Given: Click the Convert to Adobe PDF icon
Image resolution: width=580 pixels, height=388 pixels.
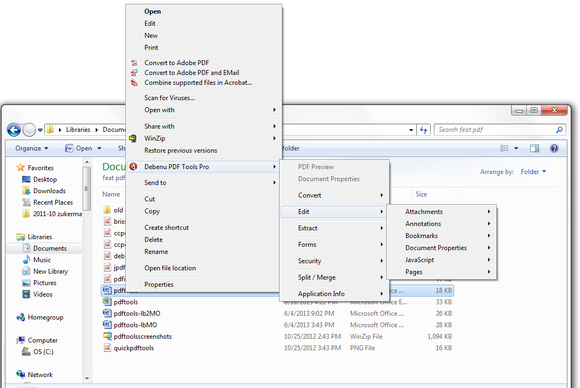Looking at the screenshot, I should [x=134, y=63].
